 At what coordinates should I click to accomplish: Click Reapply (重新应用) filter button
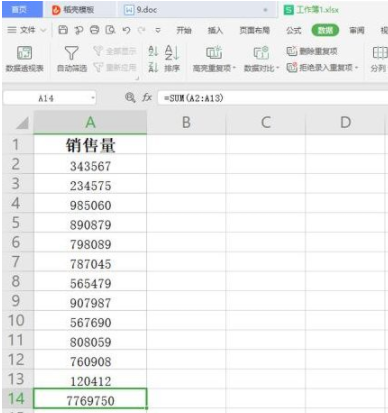[115, 68]
